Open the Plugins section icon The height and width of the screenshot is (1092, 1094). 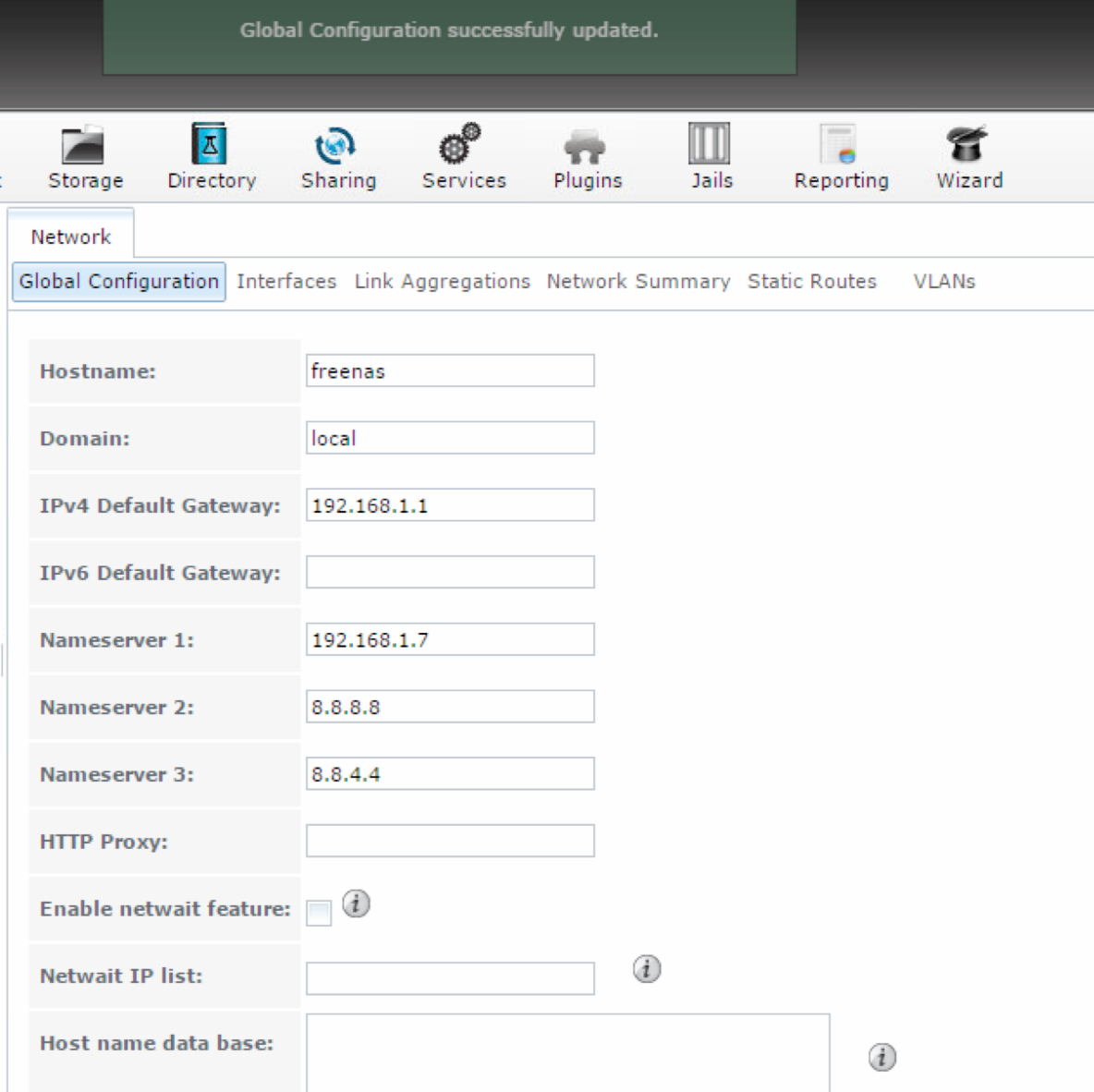tap(585, 147)
